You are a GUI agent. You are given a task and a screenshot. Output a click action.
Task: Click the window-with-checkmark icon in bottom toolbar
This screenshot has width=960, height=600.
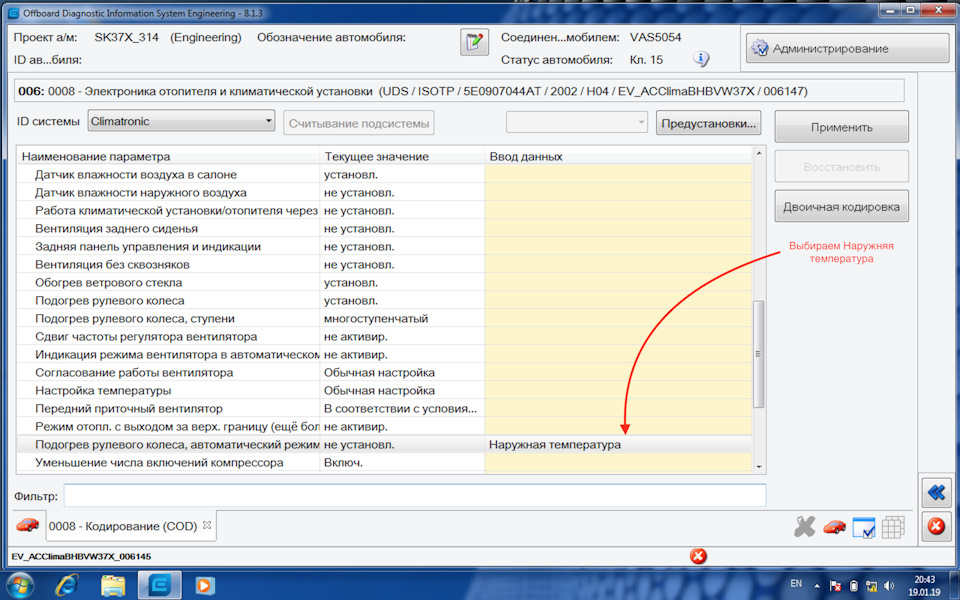point(863,527)
